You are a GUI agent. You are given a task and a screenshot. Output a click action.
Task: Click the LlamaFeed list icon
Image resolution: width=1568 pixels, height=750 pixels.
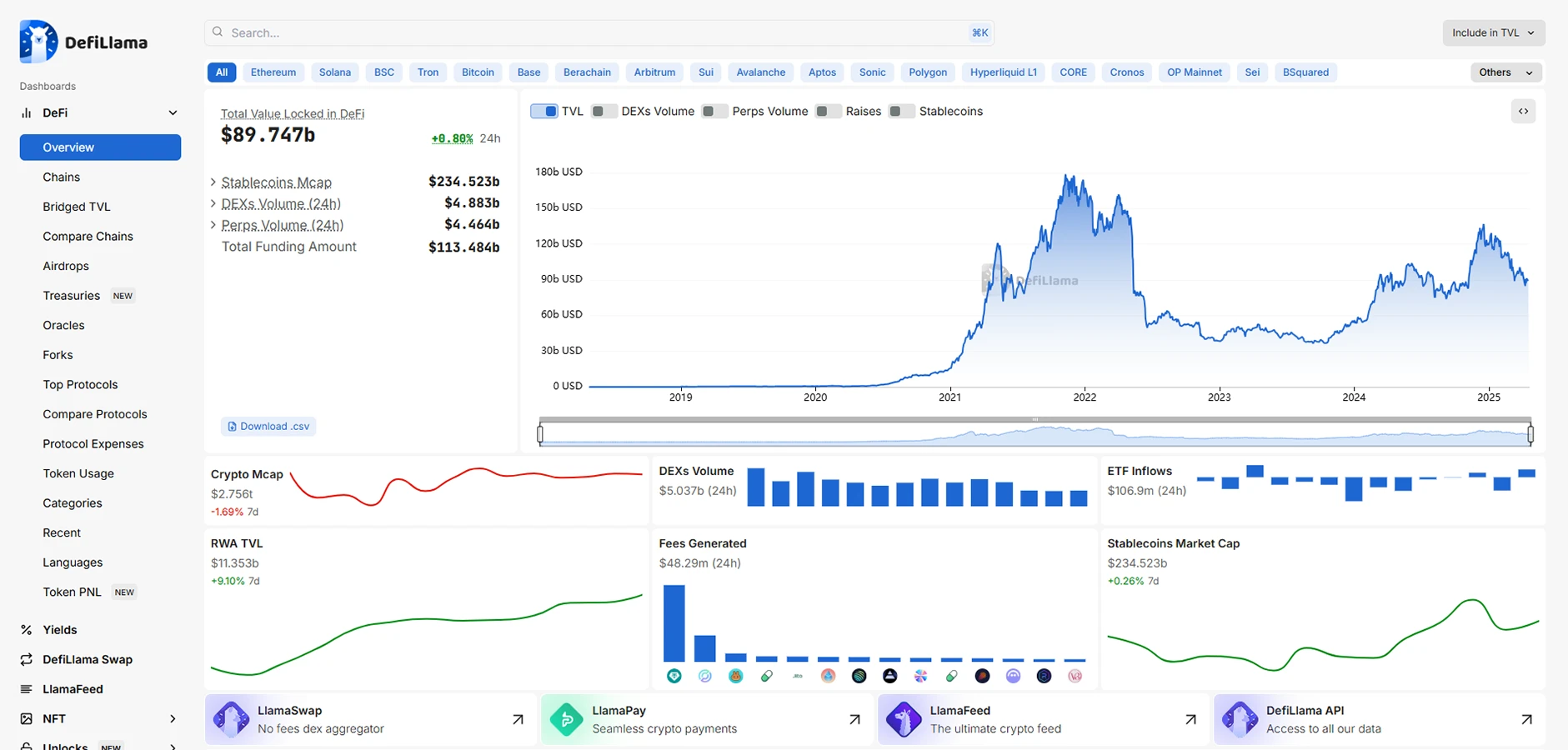pyautogui.click(x=27, y=689)
